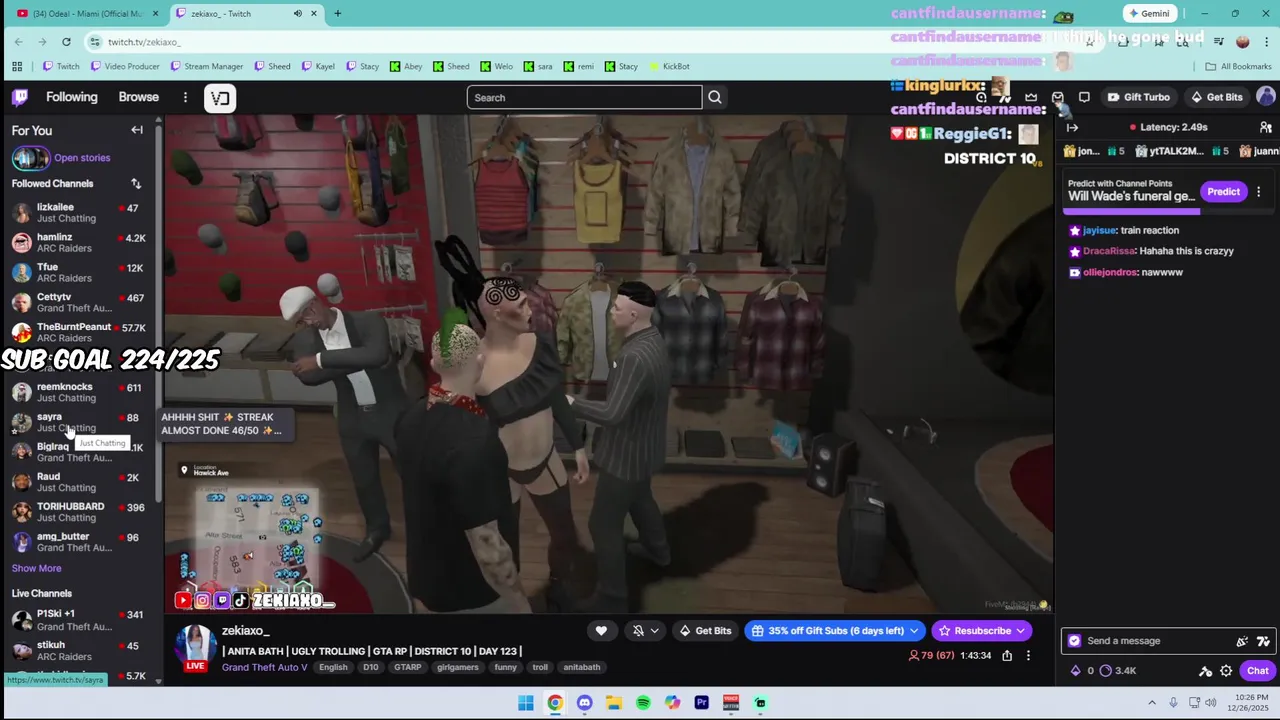This screenshot has width=1280, height=720.
Task: Open notification bell dropdown under stream
Action: [x=646, y=631]
